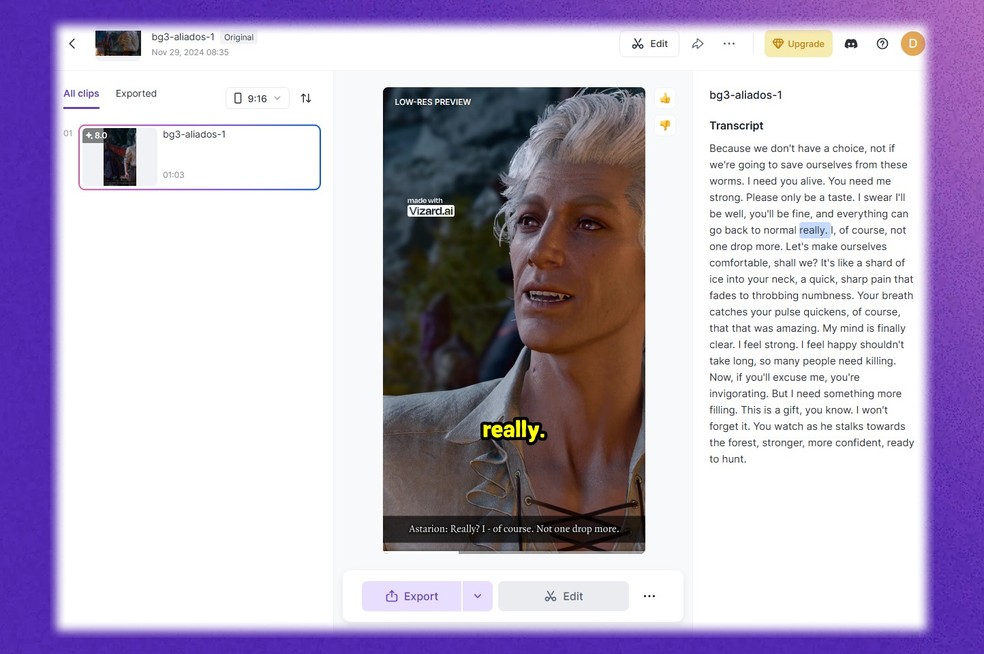Switch to the Exported tab
Viewport: 984px width, 654px height.
click(136, 94)
